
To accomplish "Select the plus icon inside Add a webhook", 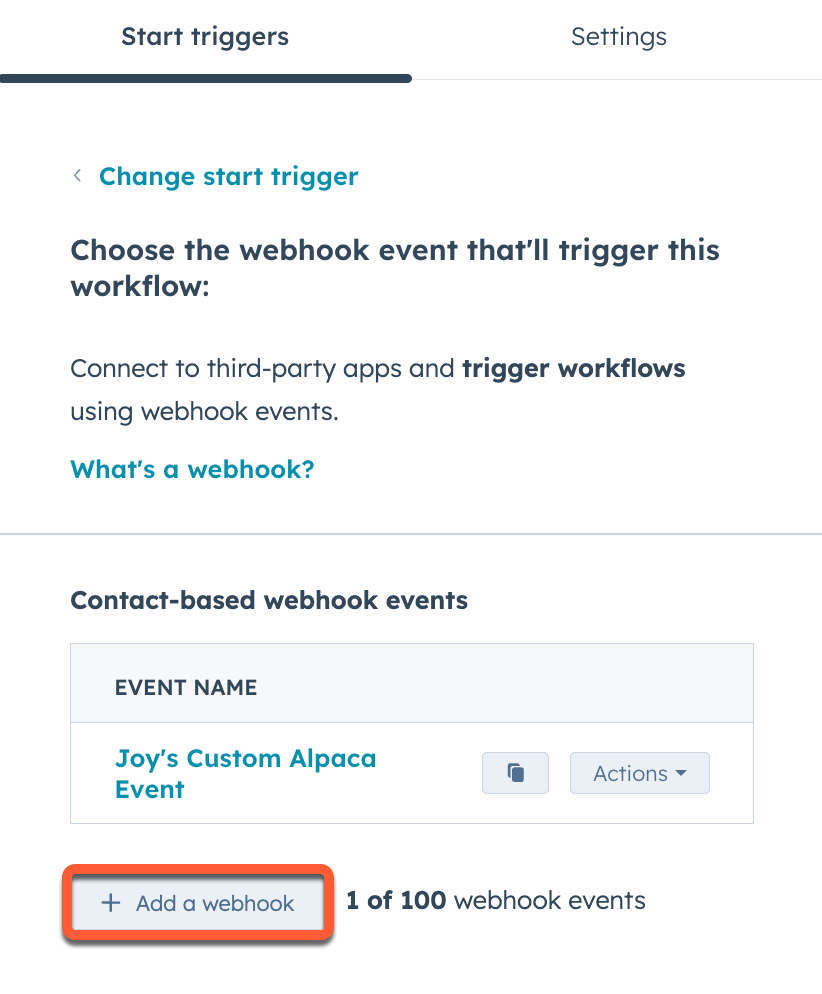I will pyautogui.click(x=110, y=902).
